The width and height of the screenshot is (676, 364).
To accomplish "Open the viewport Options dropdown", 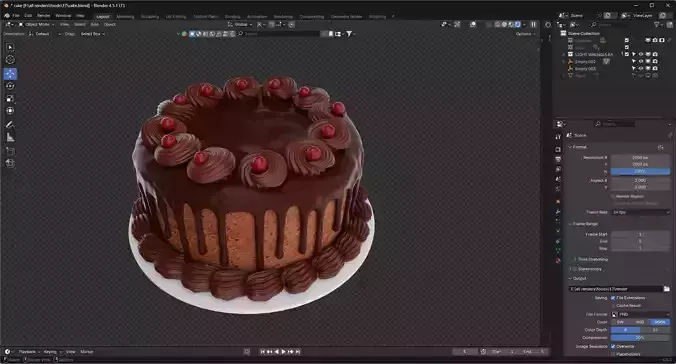I will pos(526,34).
